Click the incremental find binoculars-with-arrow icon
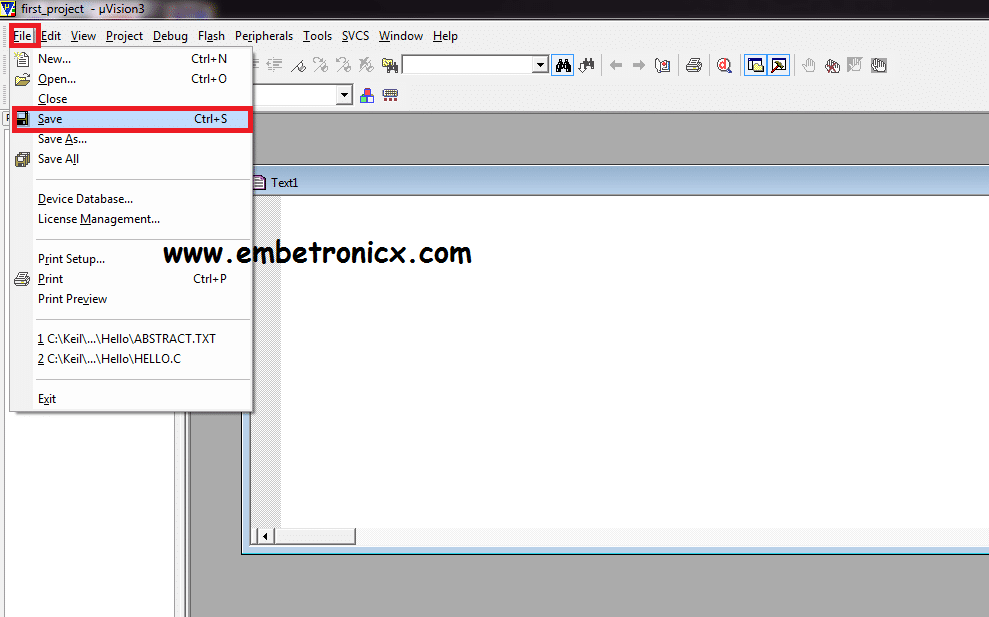Screen dimensions: 989x617 coord(587,65)
